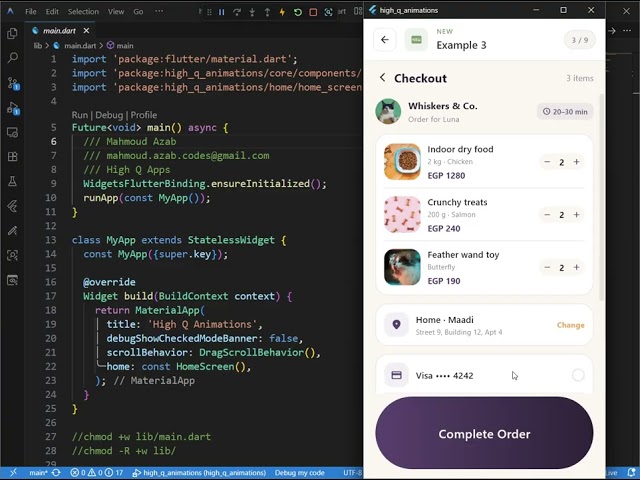Open problems from errors and warnings indicator
640x480 pixels.
tap(96, 473)
